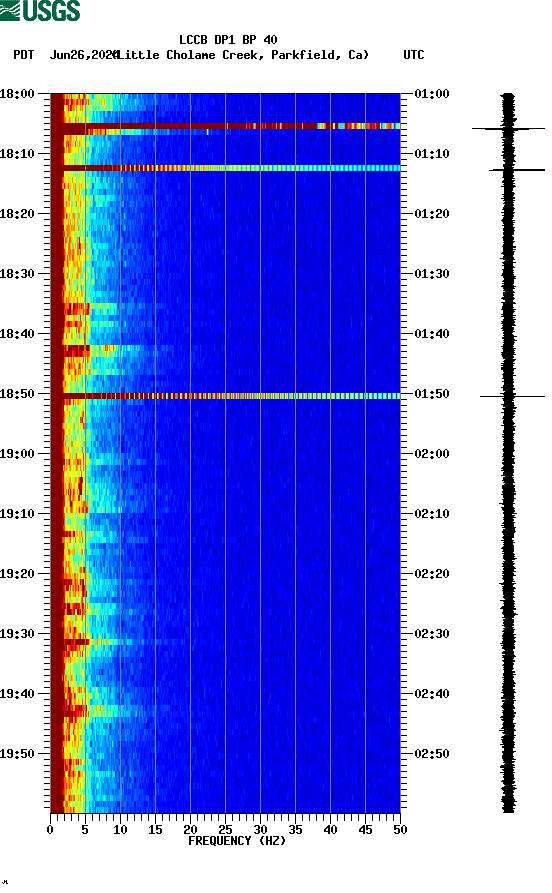Image resolution: width=552 pixels, height=893 pixels.
Task: Click the 18:00 PDT time label
Action: [x=17, y=93]
